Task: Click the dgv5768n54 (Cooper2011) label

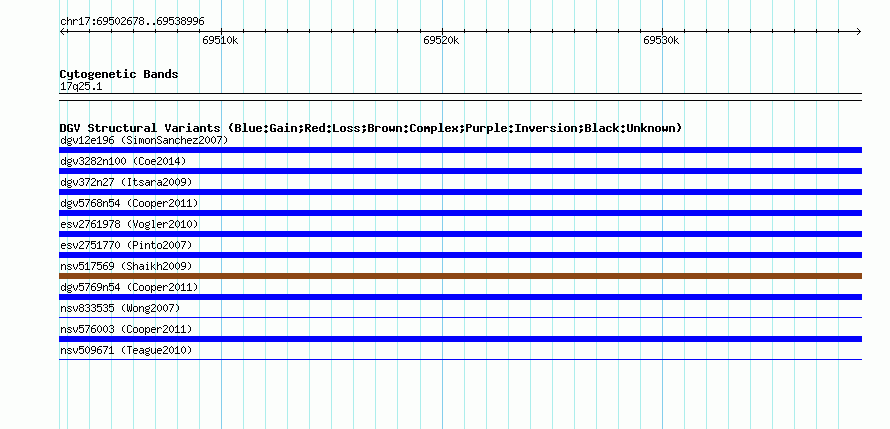Action: [129, 203]
